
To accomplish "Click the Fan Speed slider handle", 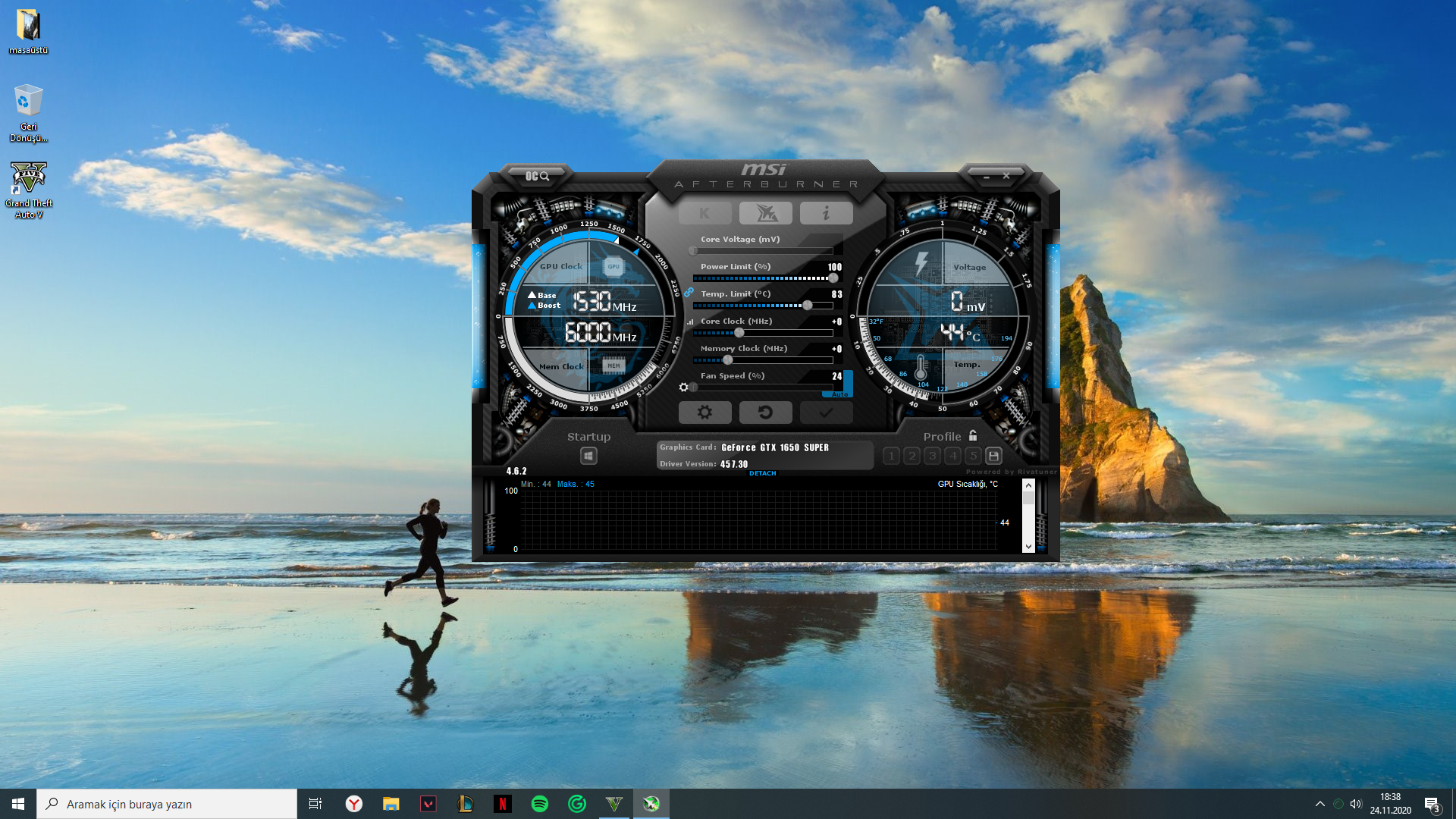I will click(693, 388).
